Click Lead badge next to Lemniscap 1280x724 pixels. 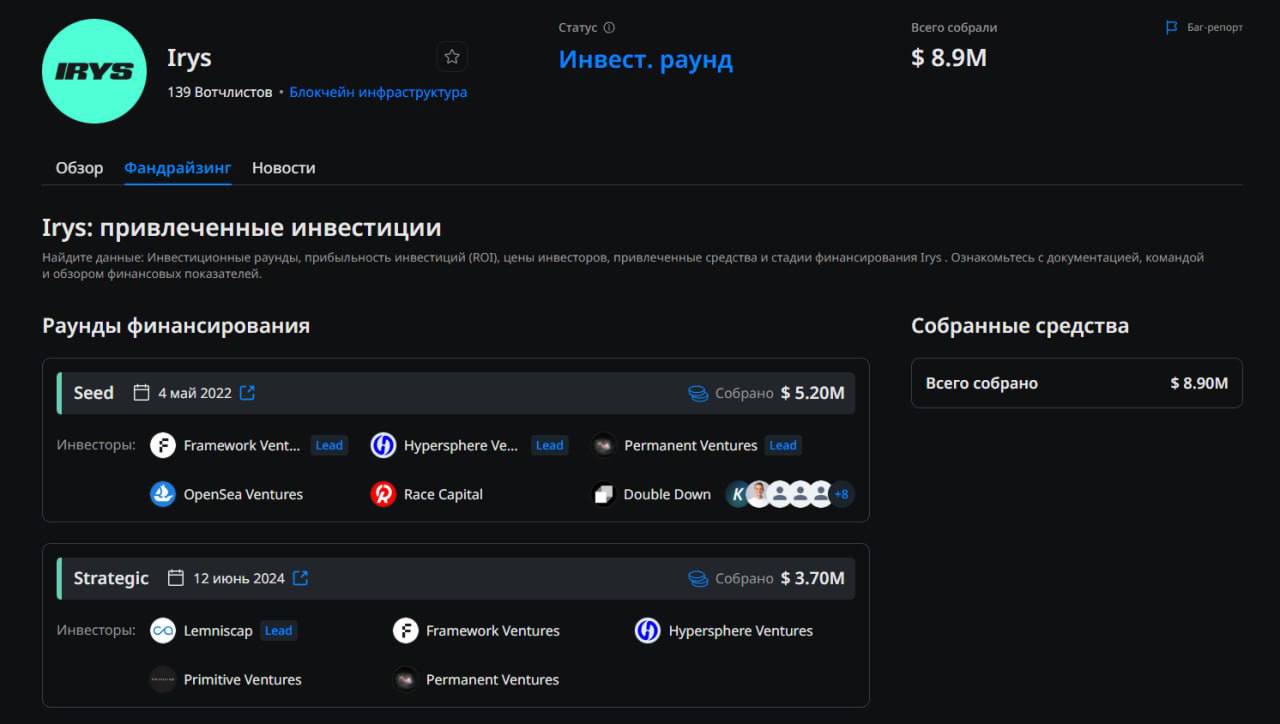278,631
